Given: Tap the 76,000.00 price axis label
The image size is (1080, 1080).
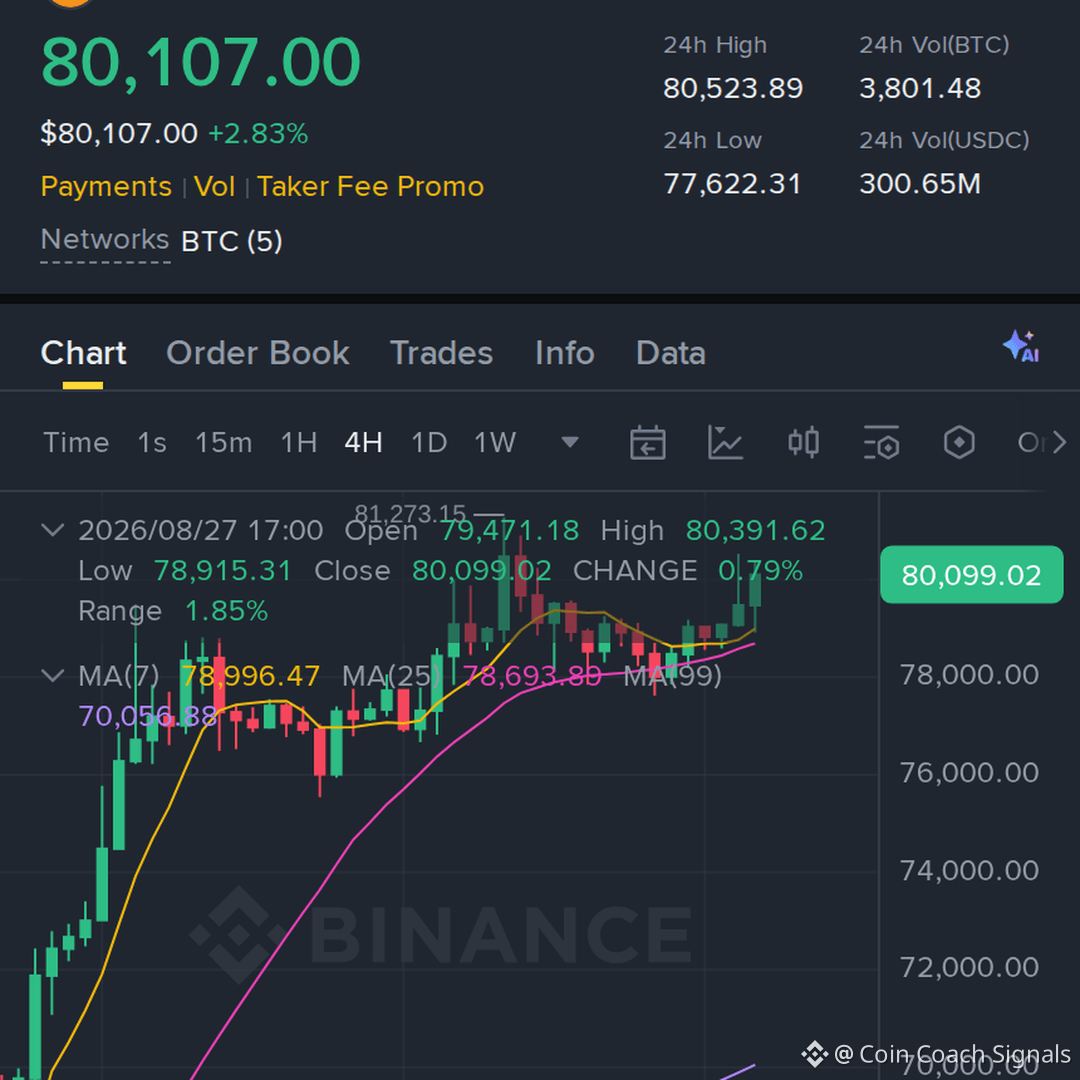Looking at the screenshot, I should (x=969, y=772).
